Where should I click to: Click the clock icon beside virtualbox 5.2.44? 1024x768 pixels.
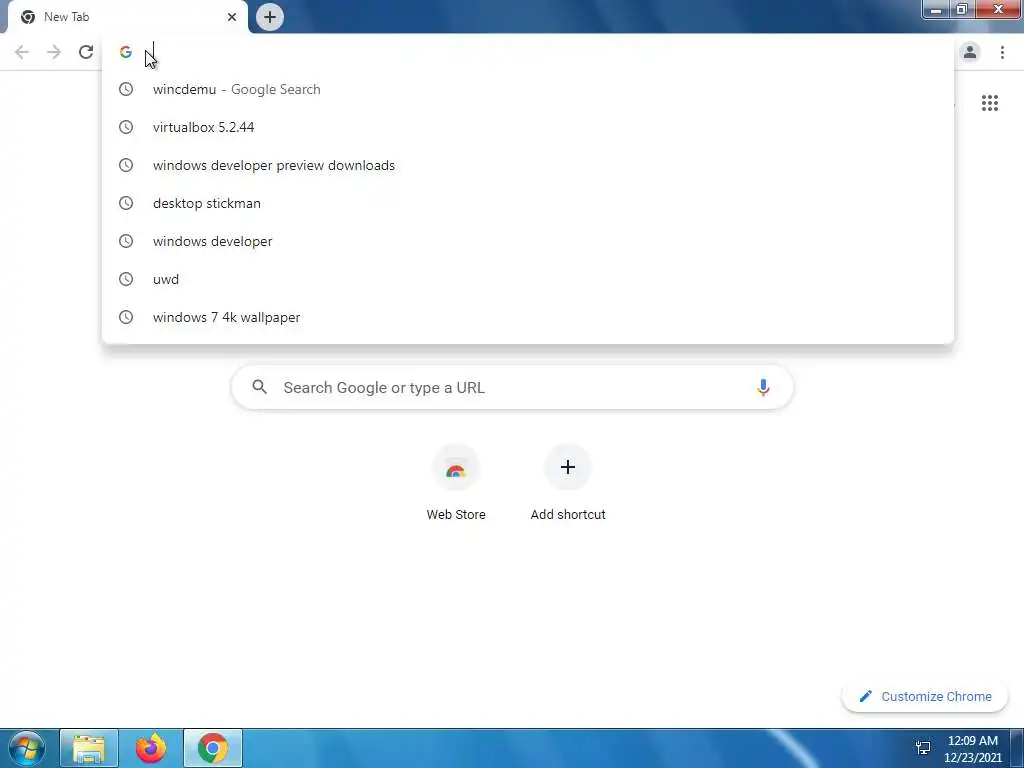pos(126,127)
